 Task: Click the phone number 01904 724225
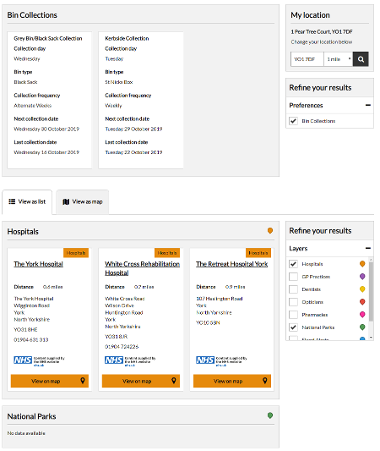coord(122,347)
